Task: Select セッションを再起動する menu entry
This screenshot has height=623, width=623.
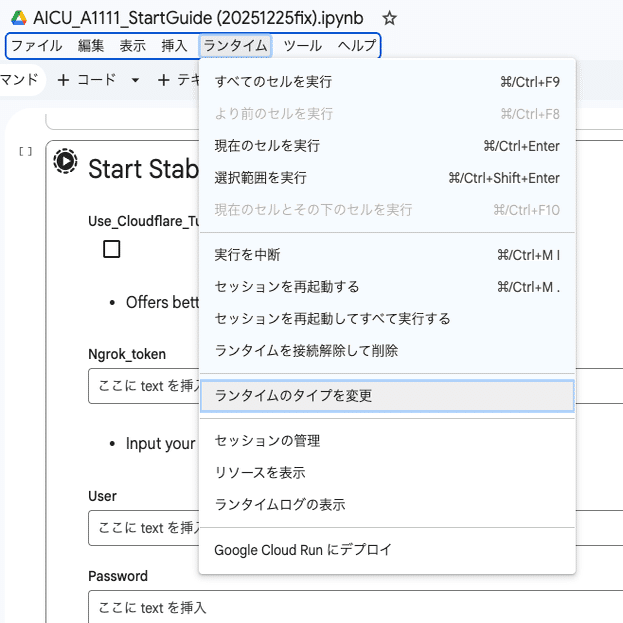Action: [287, 287]
